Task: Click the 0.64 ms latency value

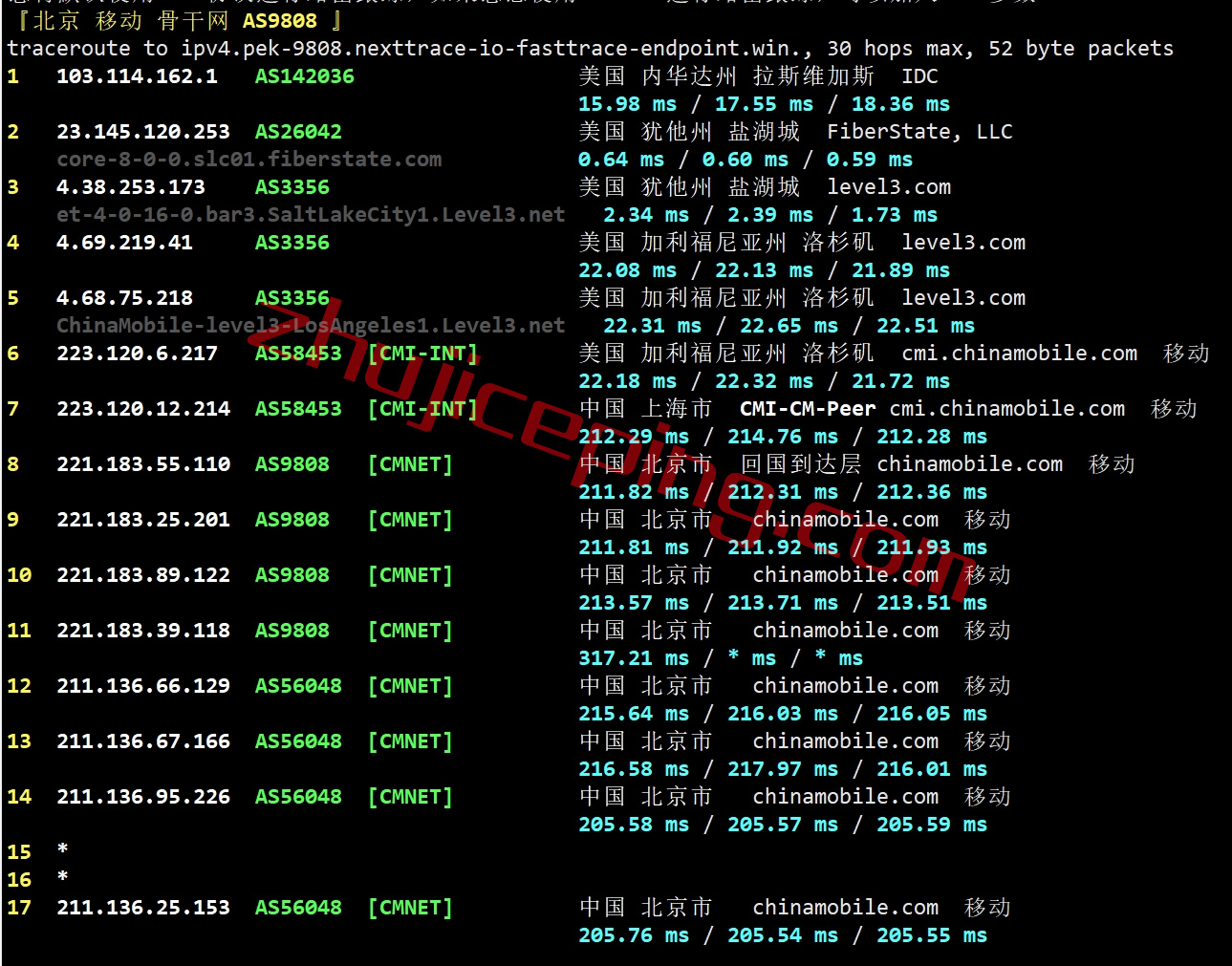Action: pos(621,160)
